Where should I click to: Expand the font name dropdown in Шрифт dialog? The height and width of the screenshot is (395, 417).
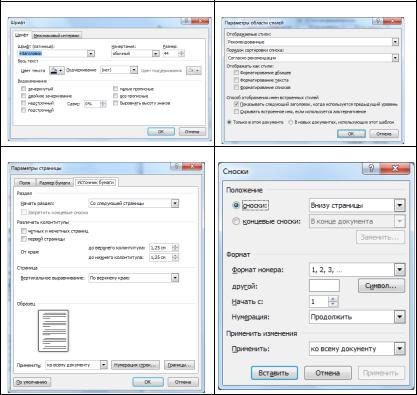pyautogui.click(x=91, y=53)
